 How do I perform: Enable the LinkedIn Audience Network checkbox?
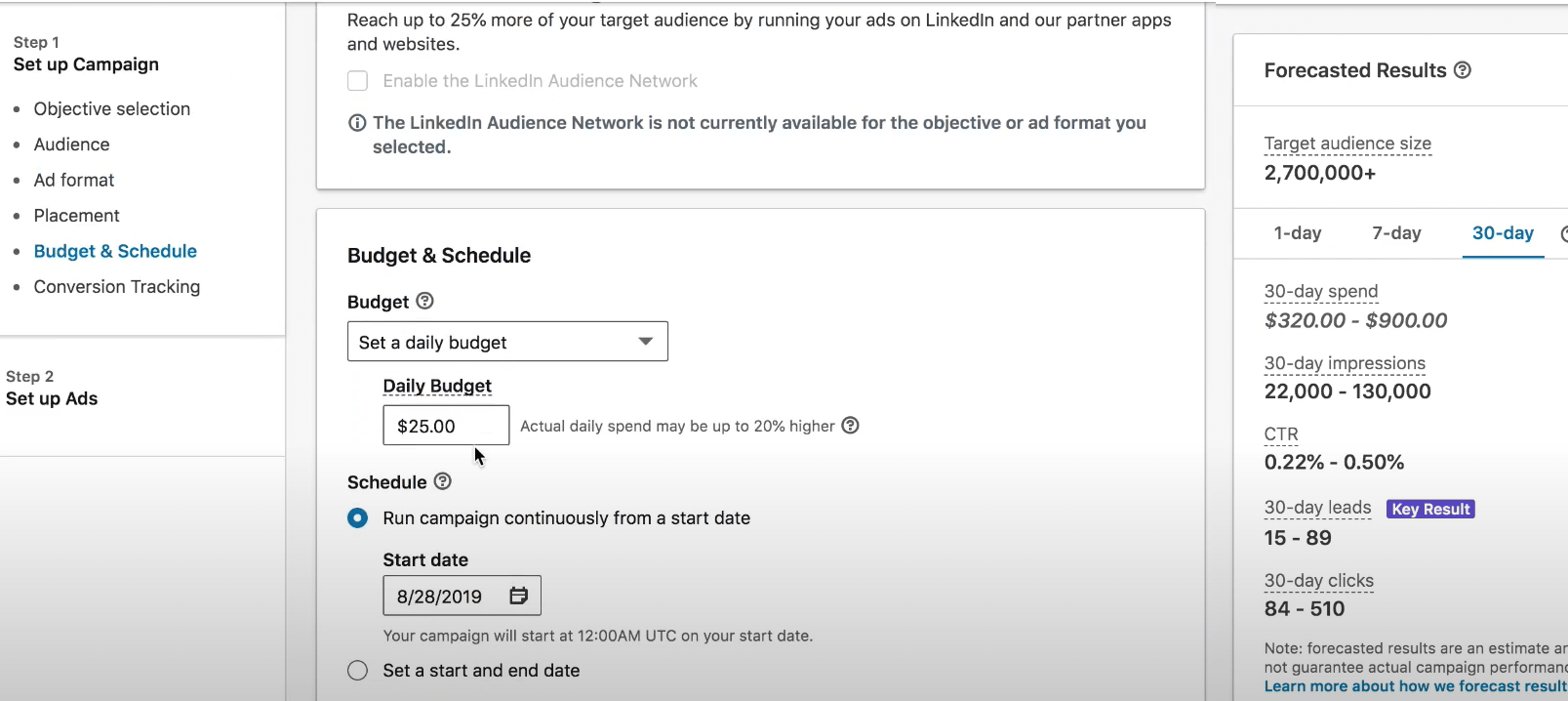[358, 81]
